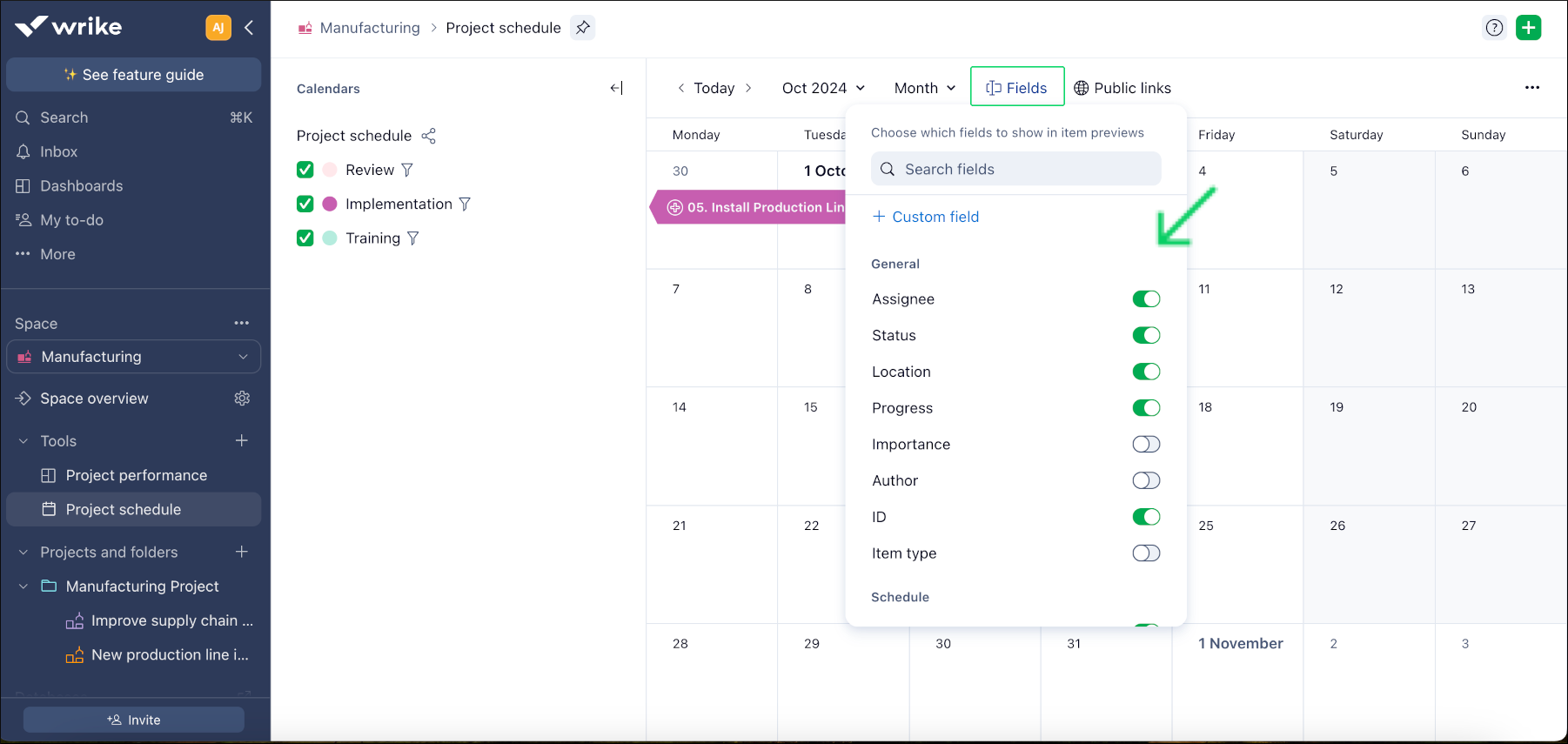Click share icon next to Project schedule
The width and height of the screenshot is (1568, 744).
[x=428, y=136]
